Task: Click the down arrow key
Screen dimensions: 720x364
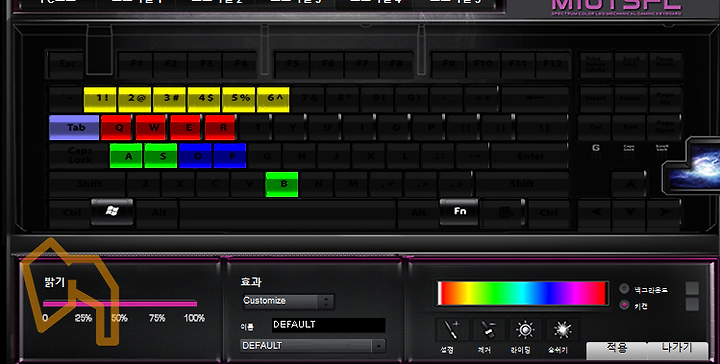Action: [x=629, y=213]
